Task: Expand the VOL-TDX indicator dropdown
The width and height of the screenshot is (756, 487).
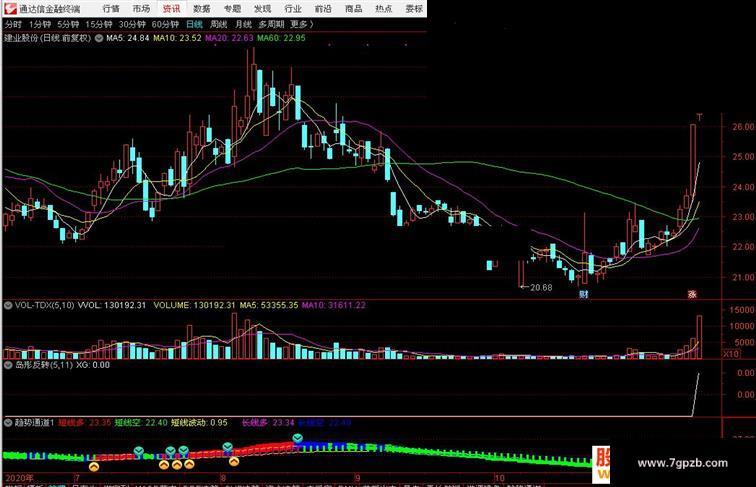Action: (x=8, y=305)
